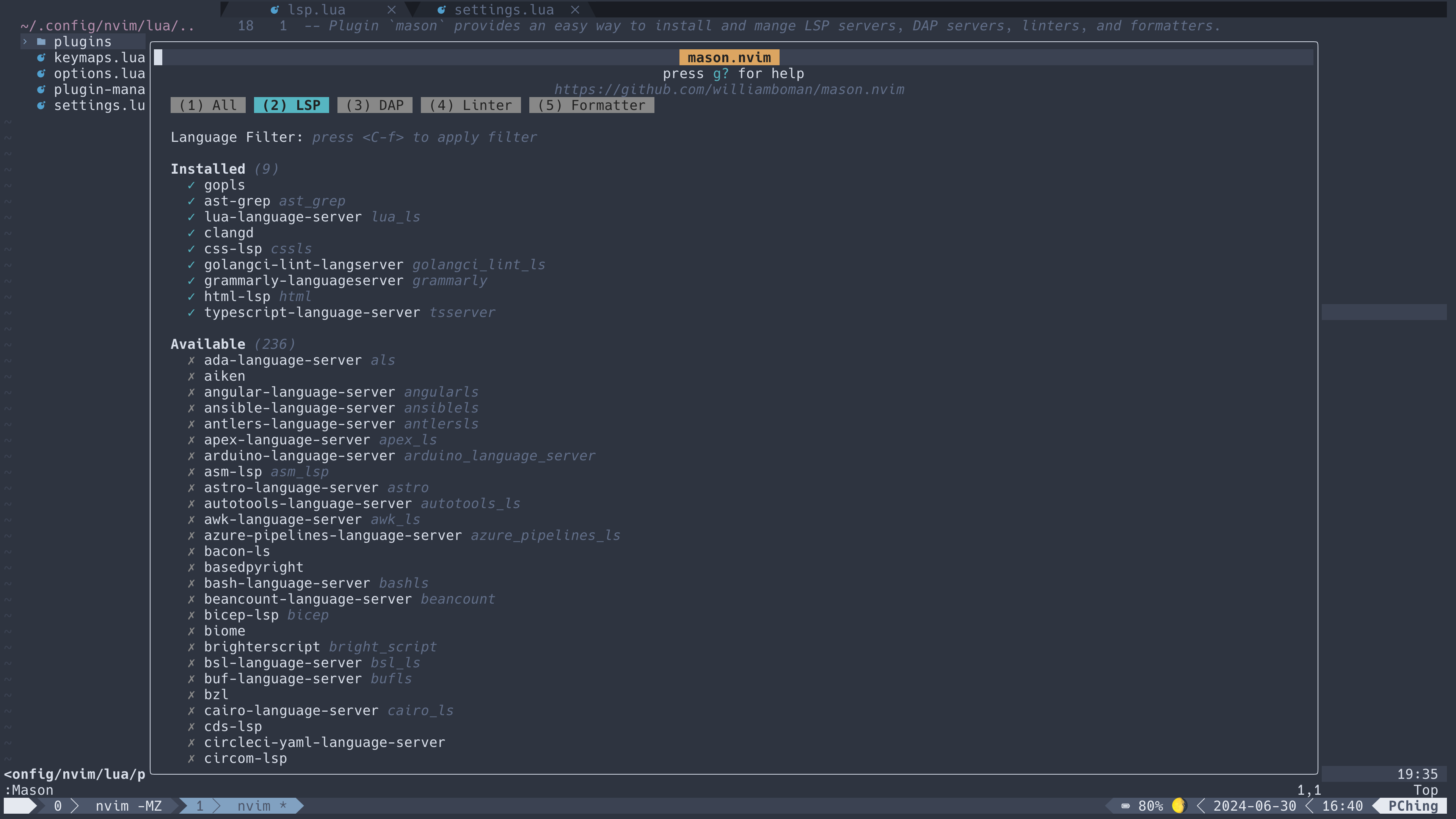1456x819 pixels.
Task: Click the X mark next to circom-lsp
Action: point(191,758)
